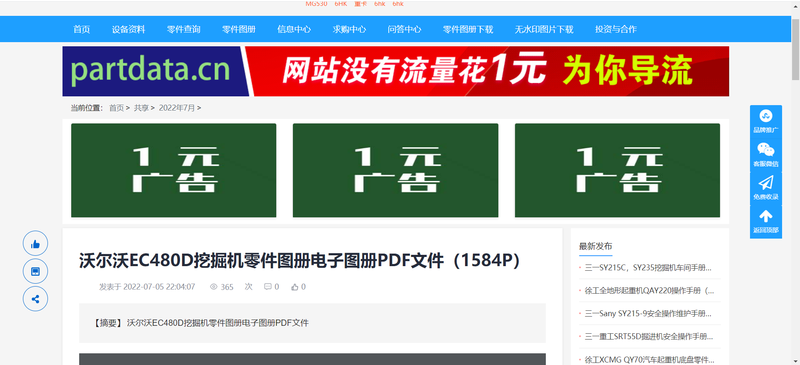
Task: Click the 共享 breadcrumb link
Action: [x=141, y=108]
